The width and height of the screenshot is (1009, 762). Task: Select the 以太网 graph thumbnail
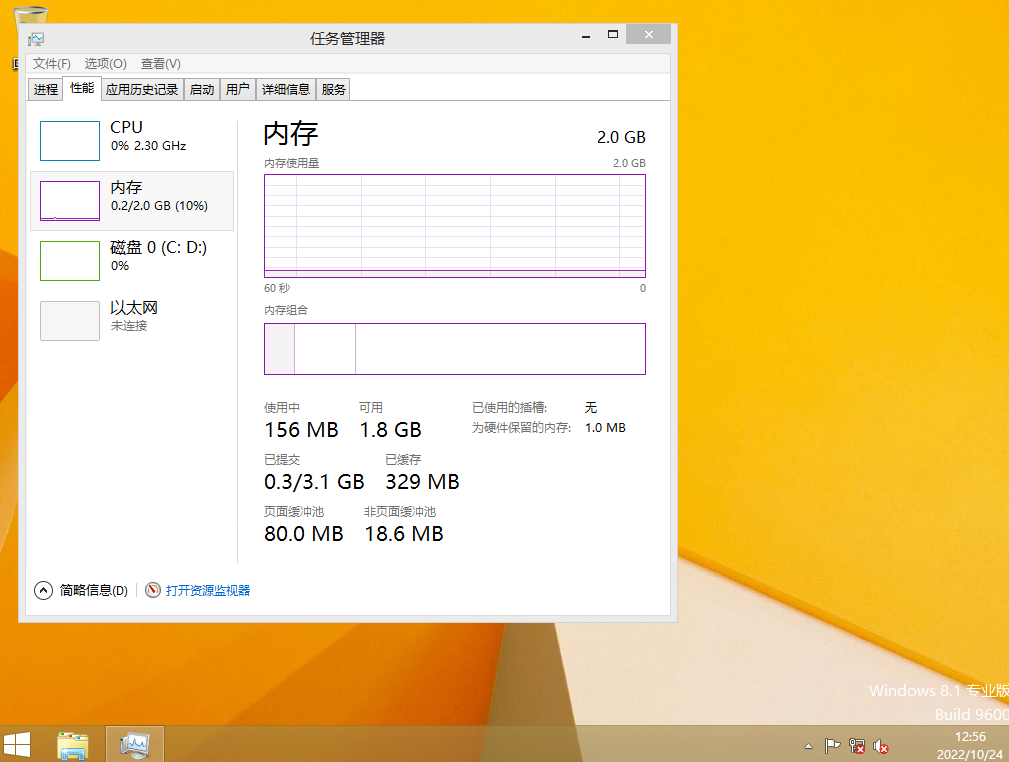coord(69,321)
